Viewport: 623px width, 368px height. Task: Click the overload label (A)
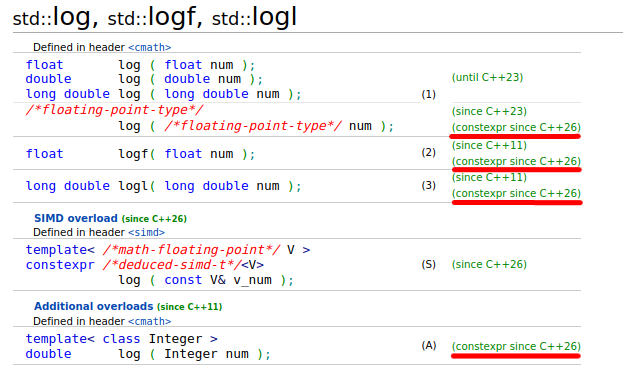coord(429,346)
